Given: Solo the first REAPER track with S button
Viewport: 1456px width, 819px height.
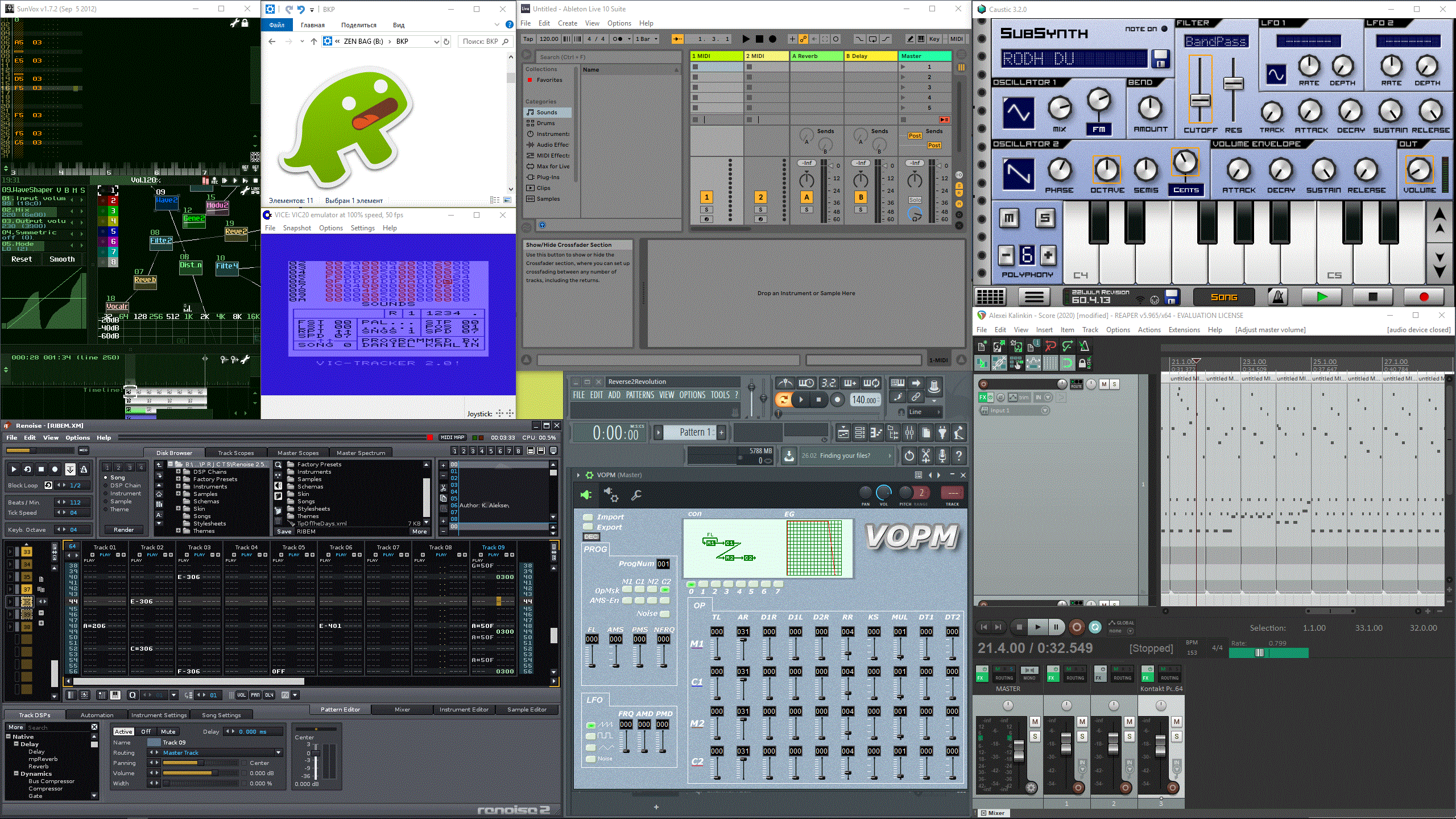Looking at the screenshot, I should coord(1115,384).
